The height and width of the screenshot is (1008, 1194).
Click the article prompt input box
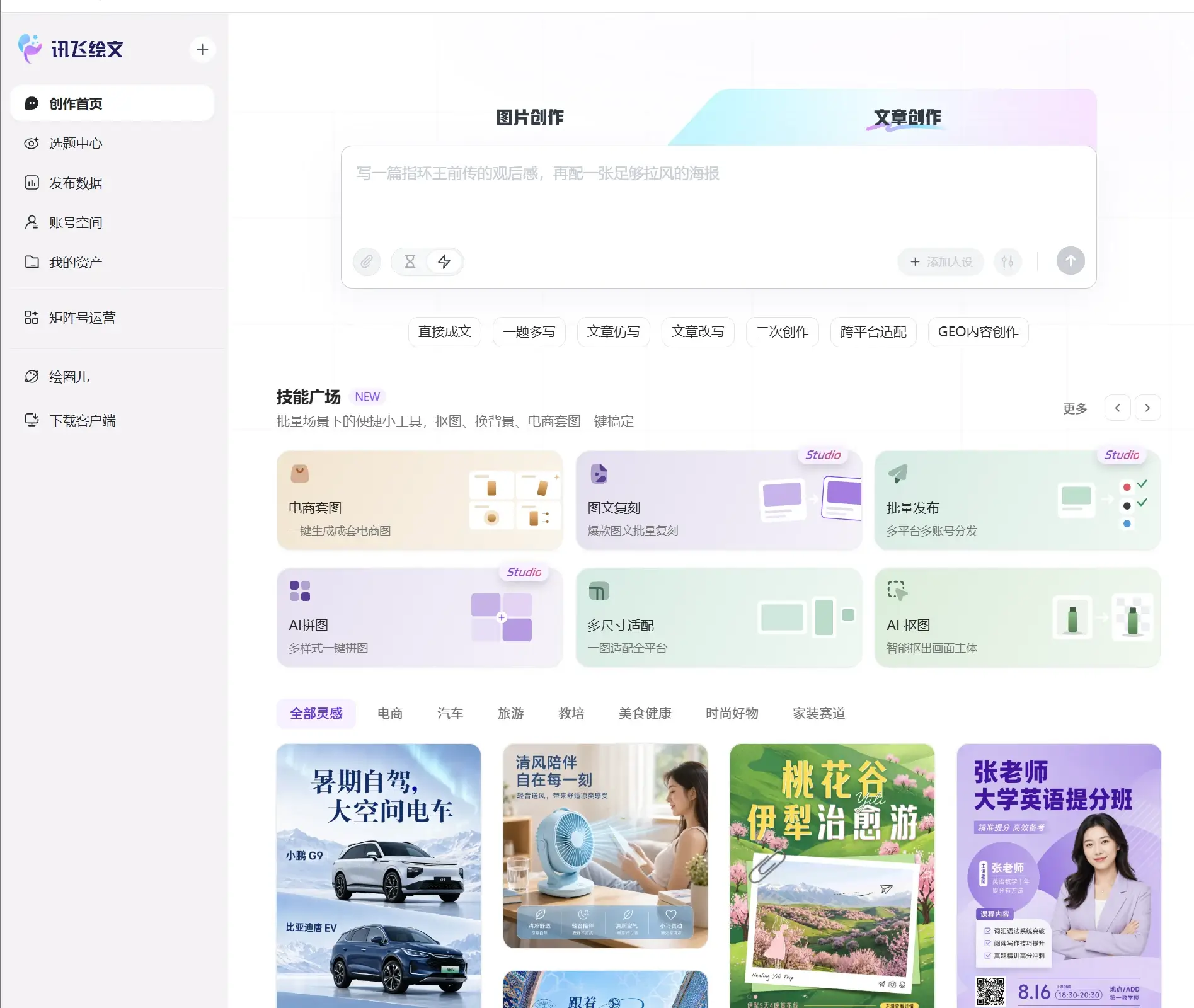(718, 195)
